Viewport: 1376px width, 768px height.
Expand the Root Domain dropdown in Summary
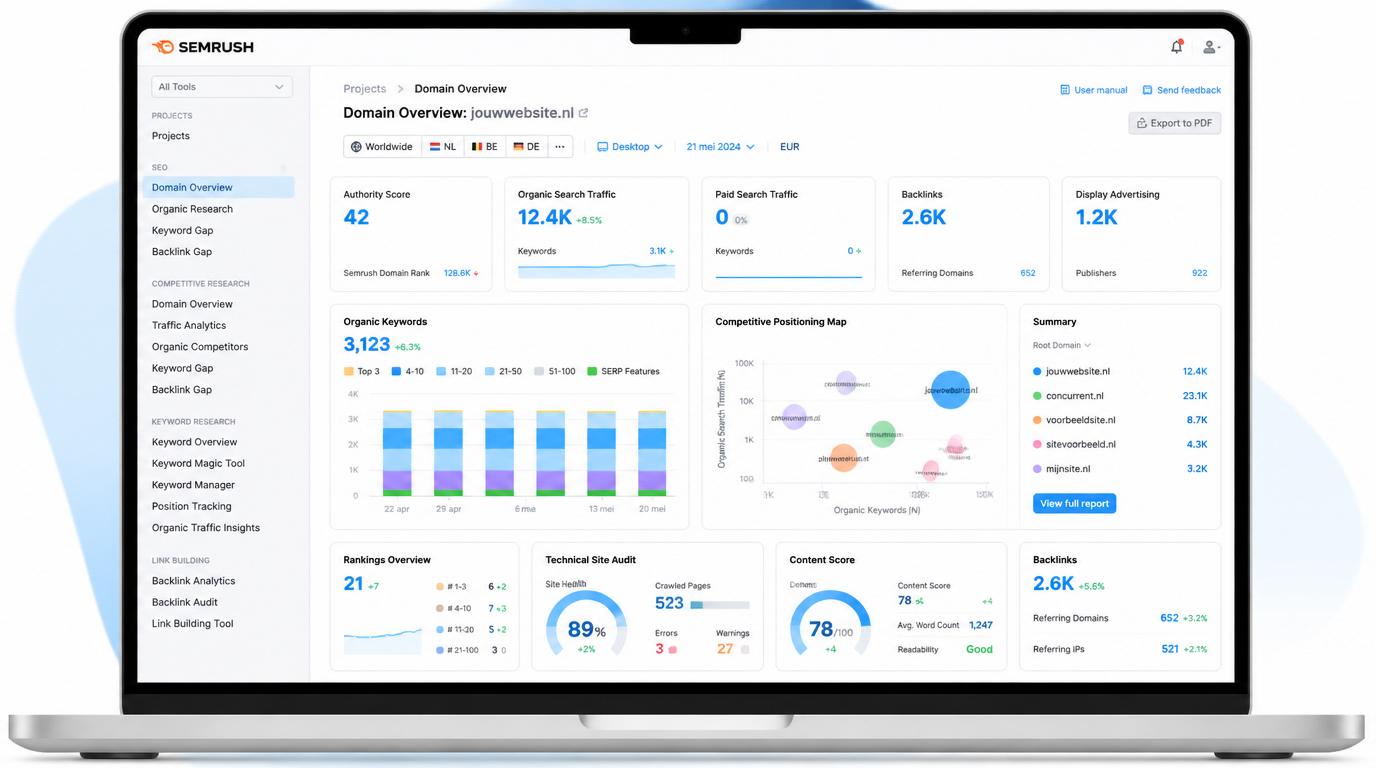(x=1062, y=345)
